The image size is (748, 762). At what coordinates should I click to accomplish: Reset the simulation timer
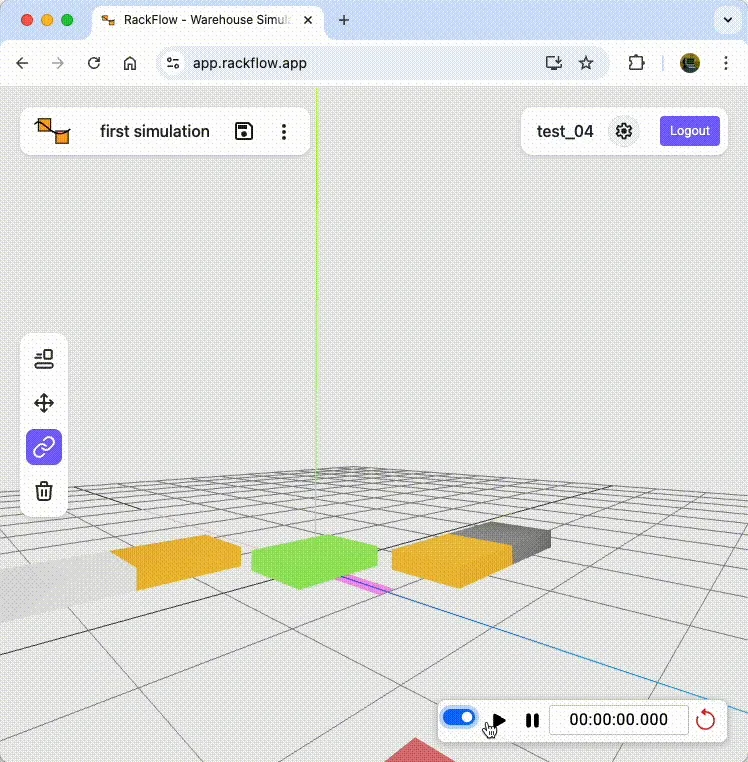[x=705, y=720]
